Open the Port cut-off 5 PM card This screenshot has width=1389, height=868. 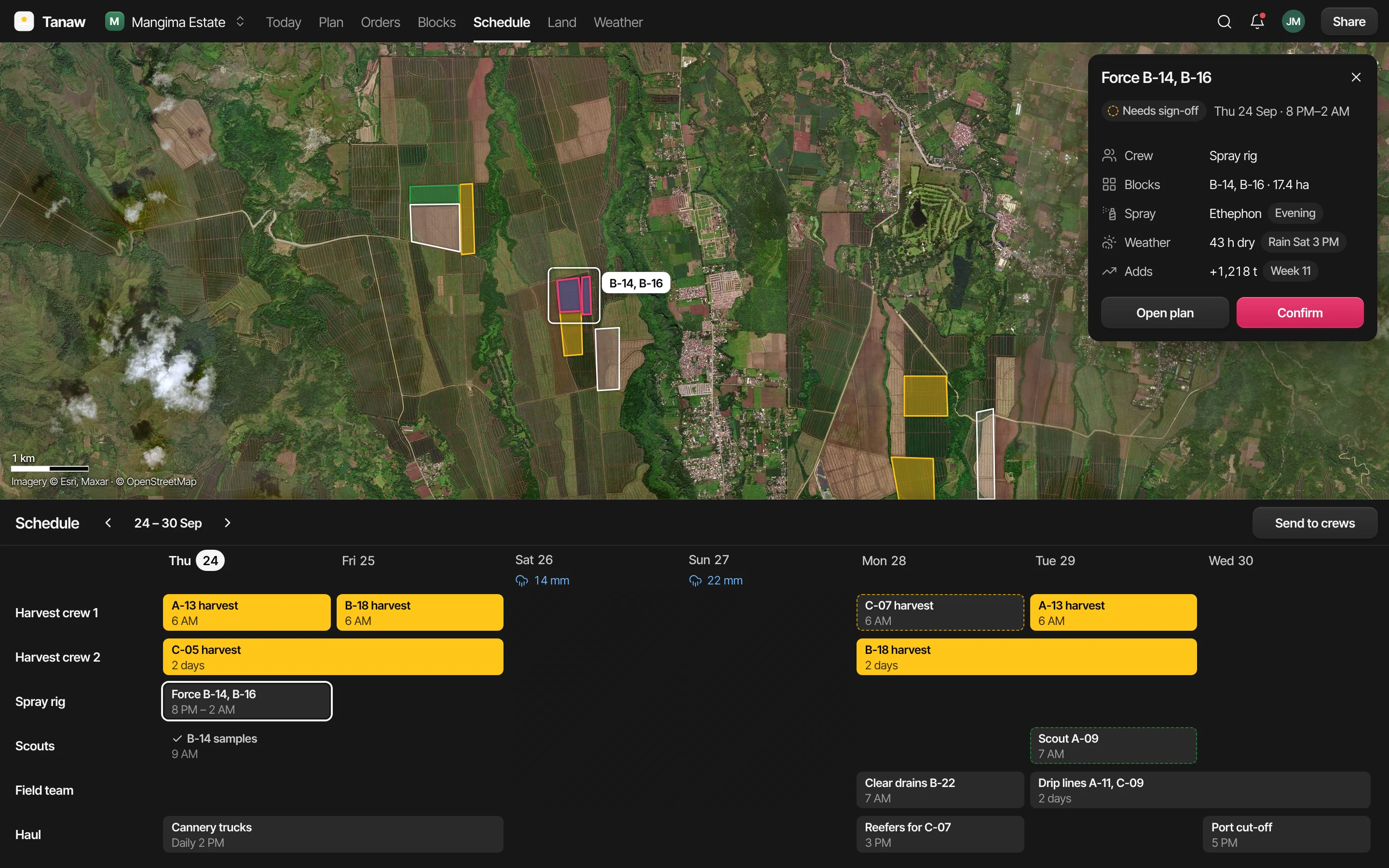[x=1286, y=834]
